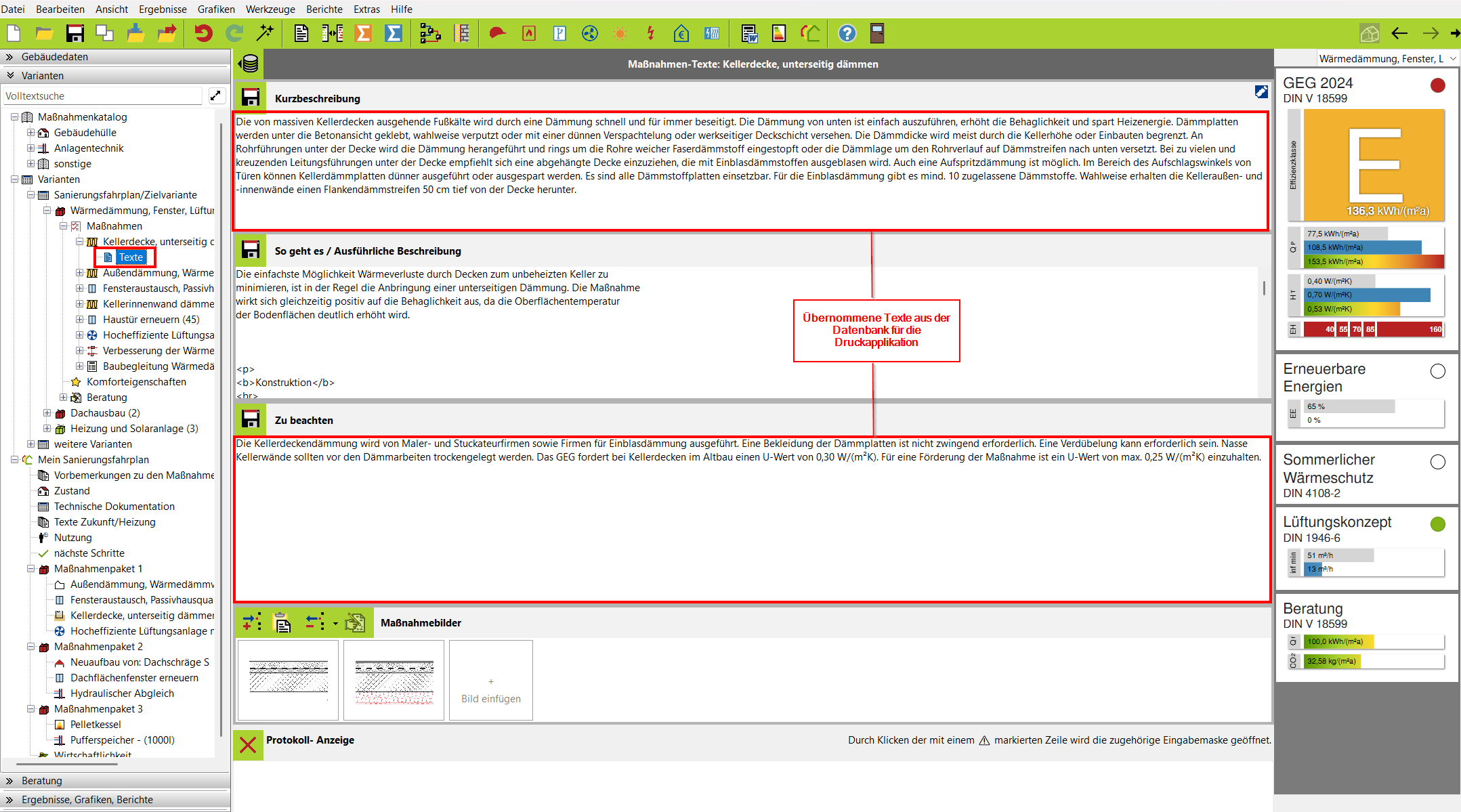The height and width of the screenshot is (812, 1461).
Task: Click the undo red arrow icon
Action: pos(203,33)
